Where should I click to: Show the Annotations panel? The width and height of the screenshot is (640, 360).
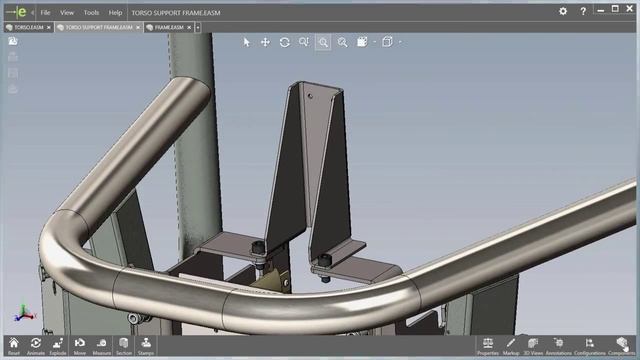[x=559, y=346]
